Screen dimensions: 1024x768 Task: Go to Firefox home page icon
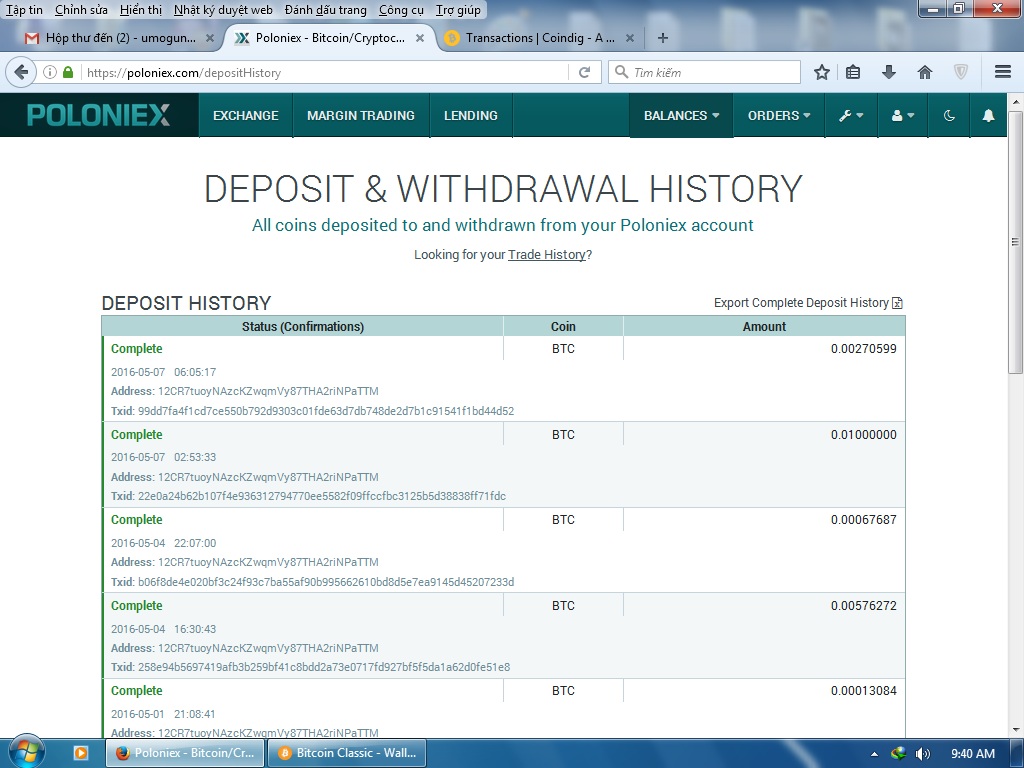click(x=925, y=72)
